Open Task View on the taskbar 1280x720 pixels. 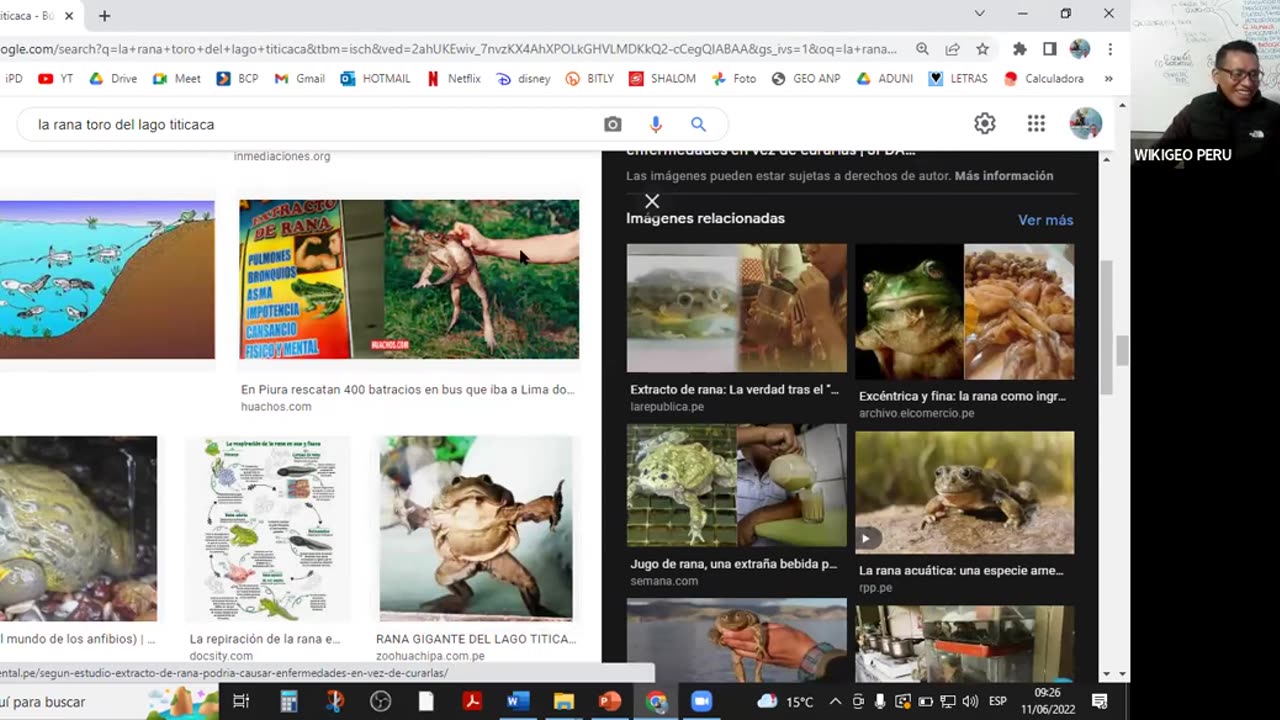tap(241, 702)
